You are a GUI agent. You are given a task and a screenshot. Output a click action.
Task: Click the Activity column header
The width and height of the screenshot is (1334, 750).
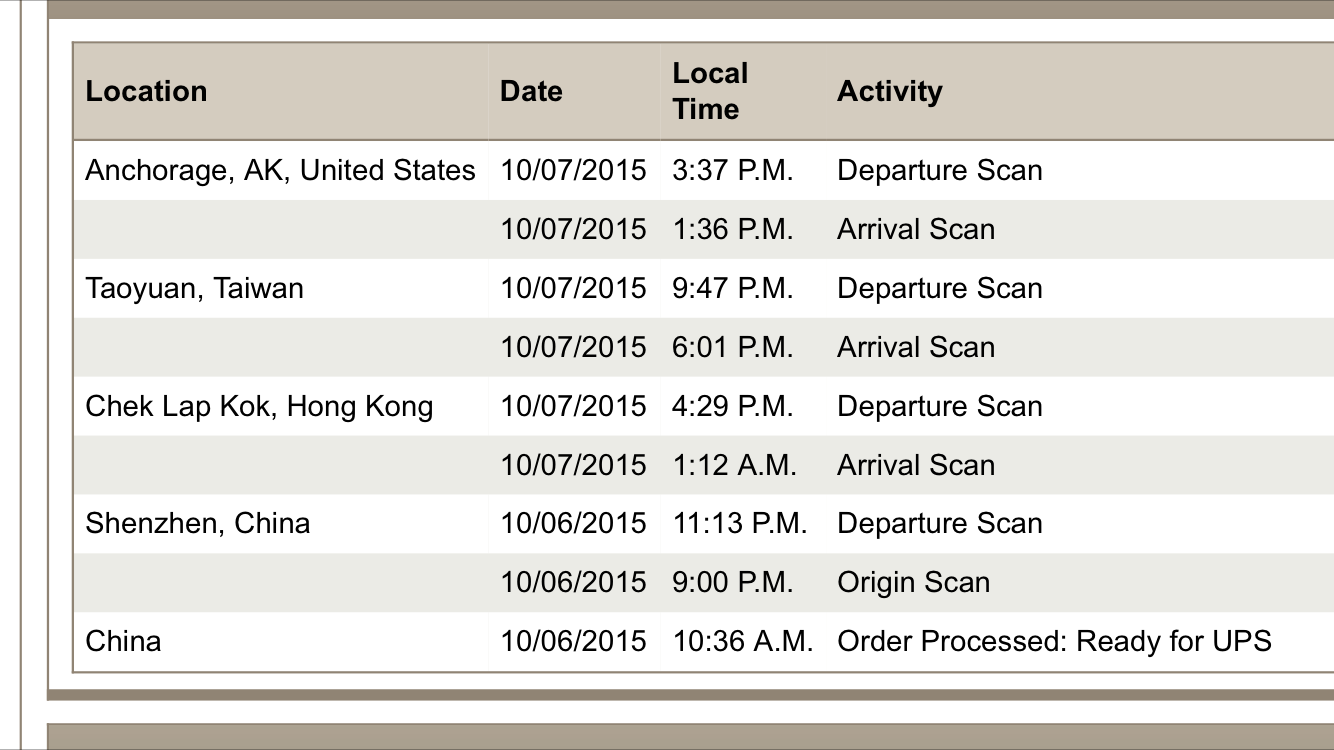pyautogui.click(x=889, y=91)
